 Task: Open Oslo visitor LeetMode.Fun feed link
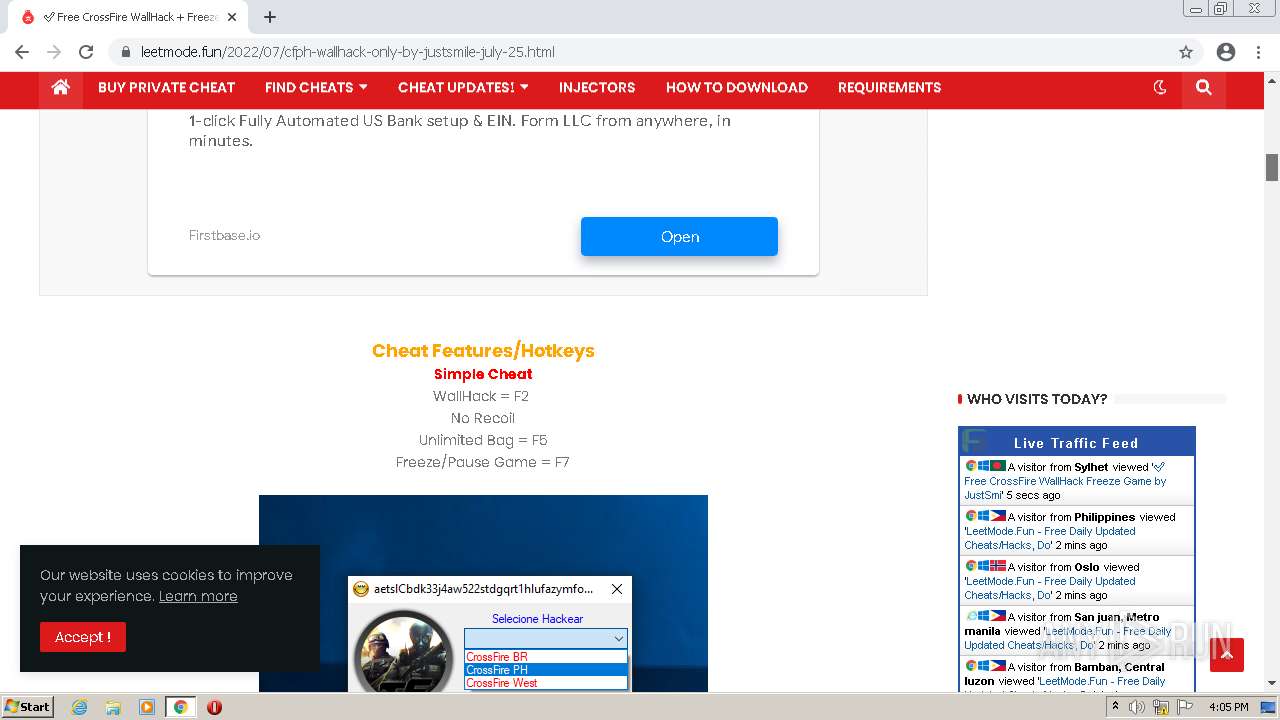pos(1050,588)
